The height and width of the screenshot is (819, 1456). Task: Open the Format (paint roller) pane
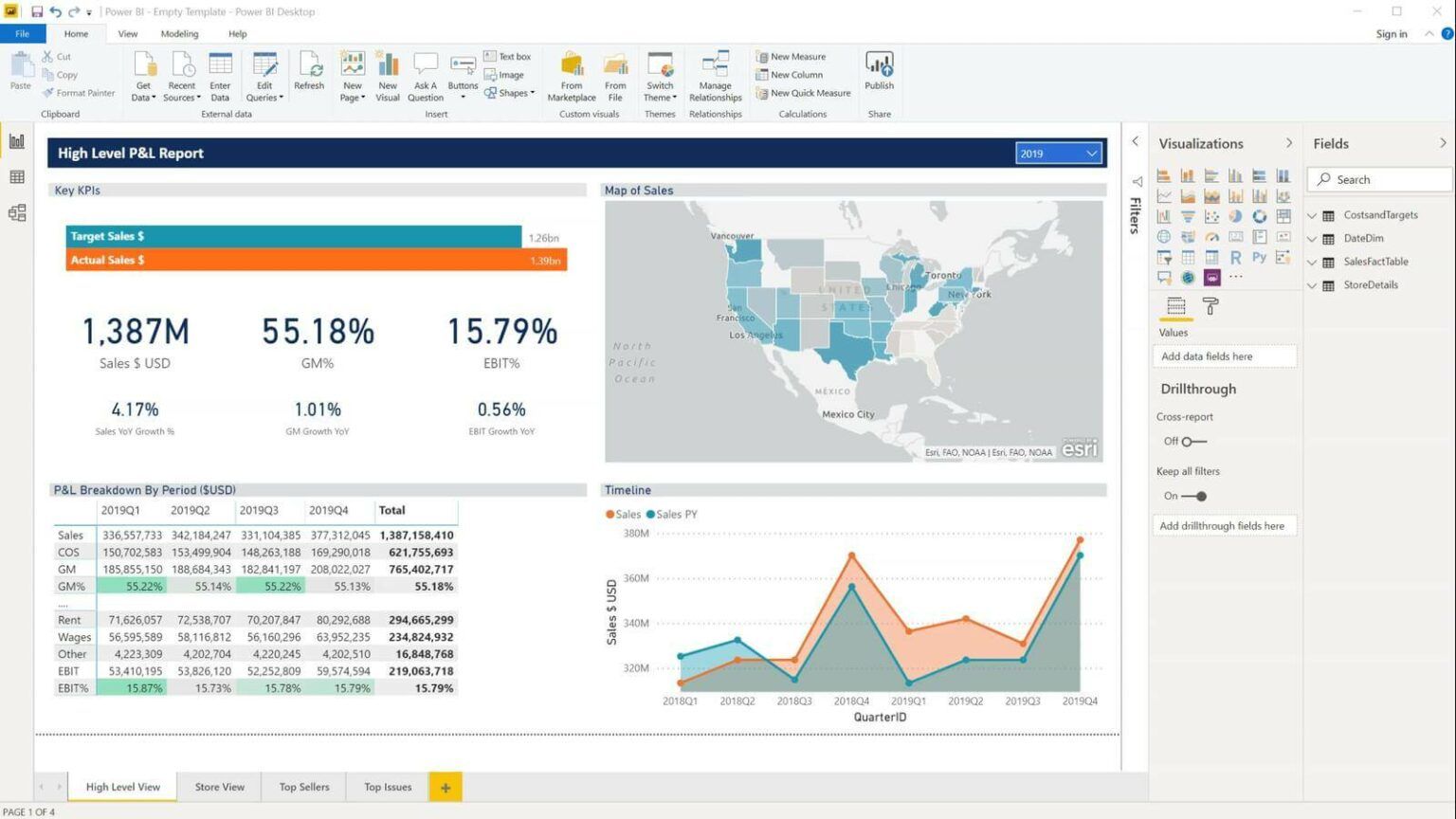point(1210,306)
